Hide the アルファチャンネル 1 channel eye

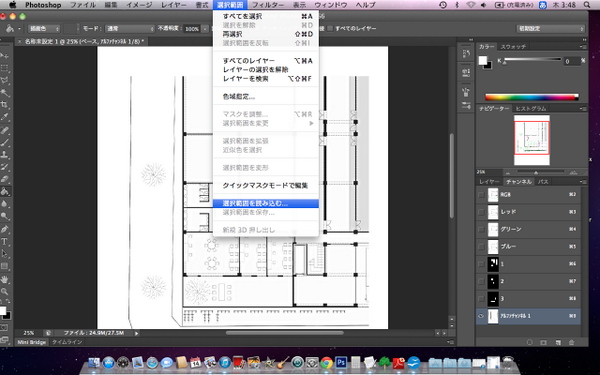[481, 316]
